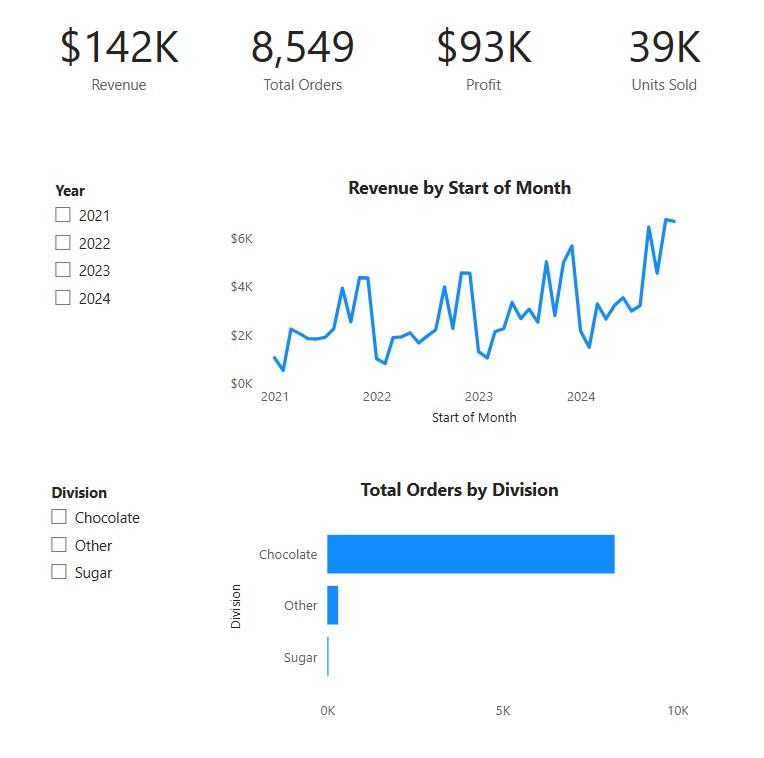Click the $4K y-axis label
Image resolution: width=764 pixels, height=758 pixels.
[242, 286]
